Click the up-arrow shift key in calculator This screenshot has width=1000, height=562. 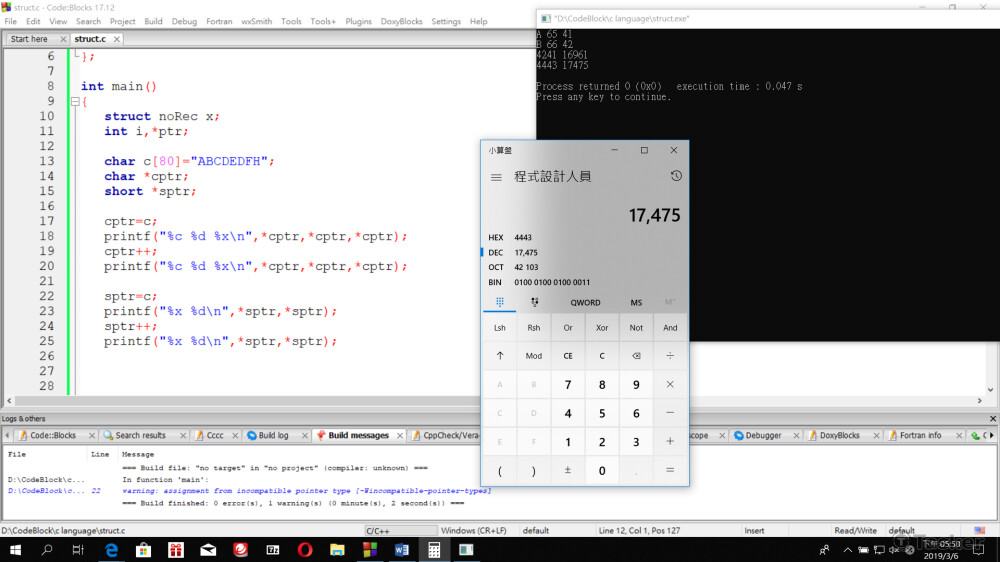click(x=500, y=355)
